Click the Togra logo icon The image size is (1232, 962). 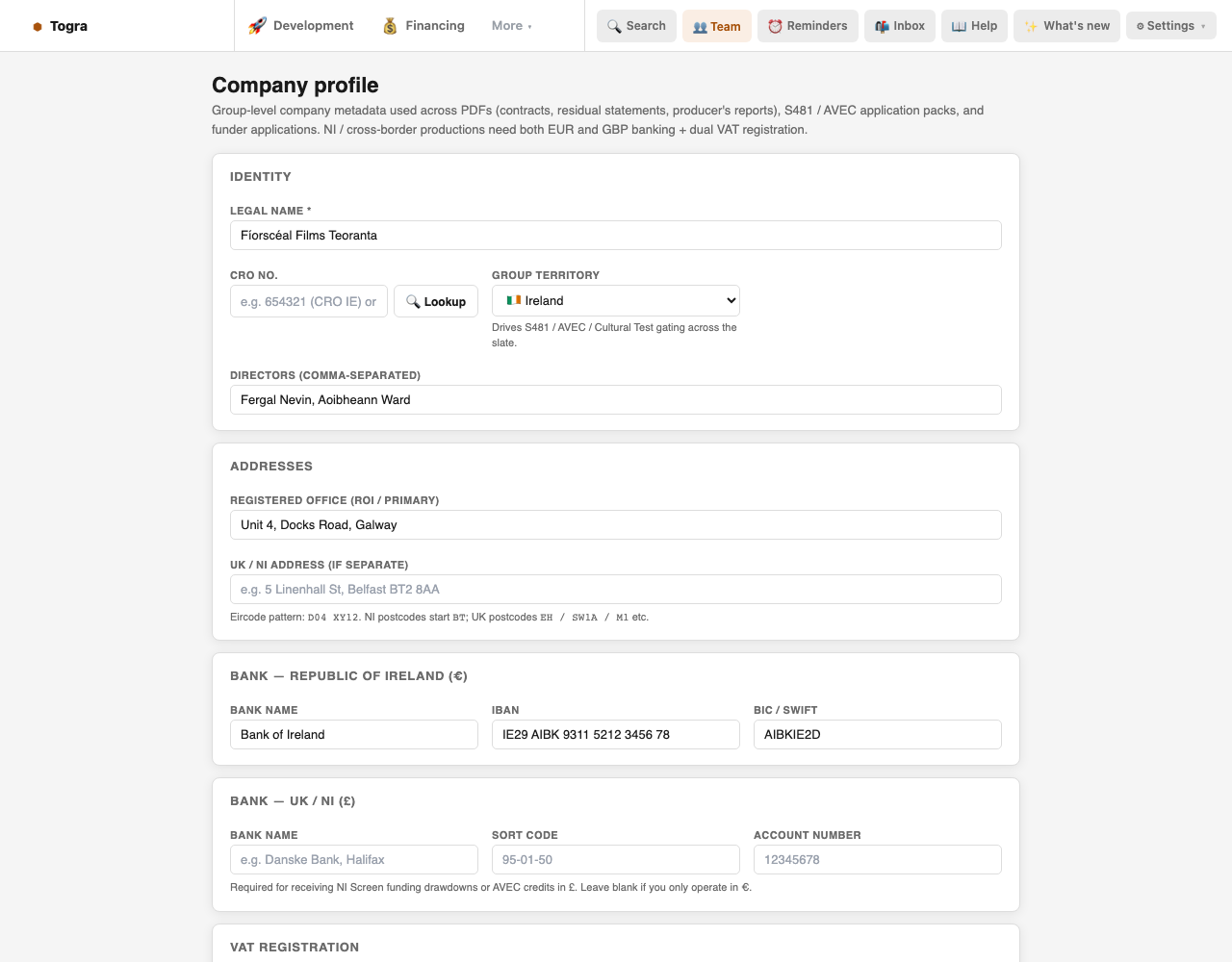(x=38, y=27)
